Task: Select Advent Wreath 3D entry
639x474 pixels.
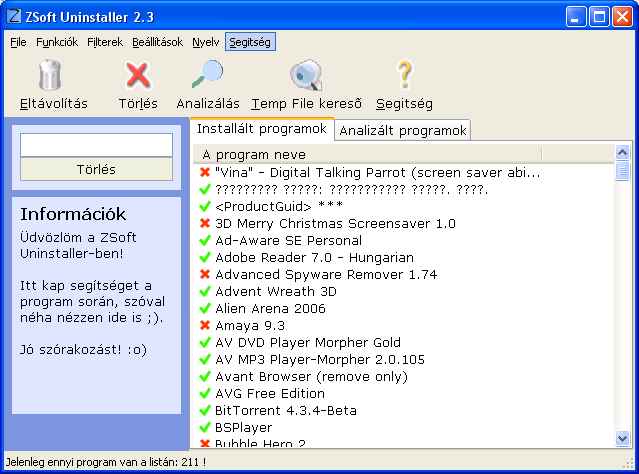Action: click(276, 291)
